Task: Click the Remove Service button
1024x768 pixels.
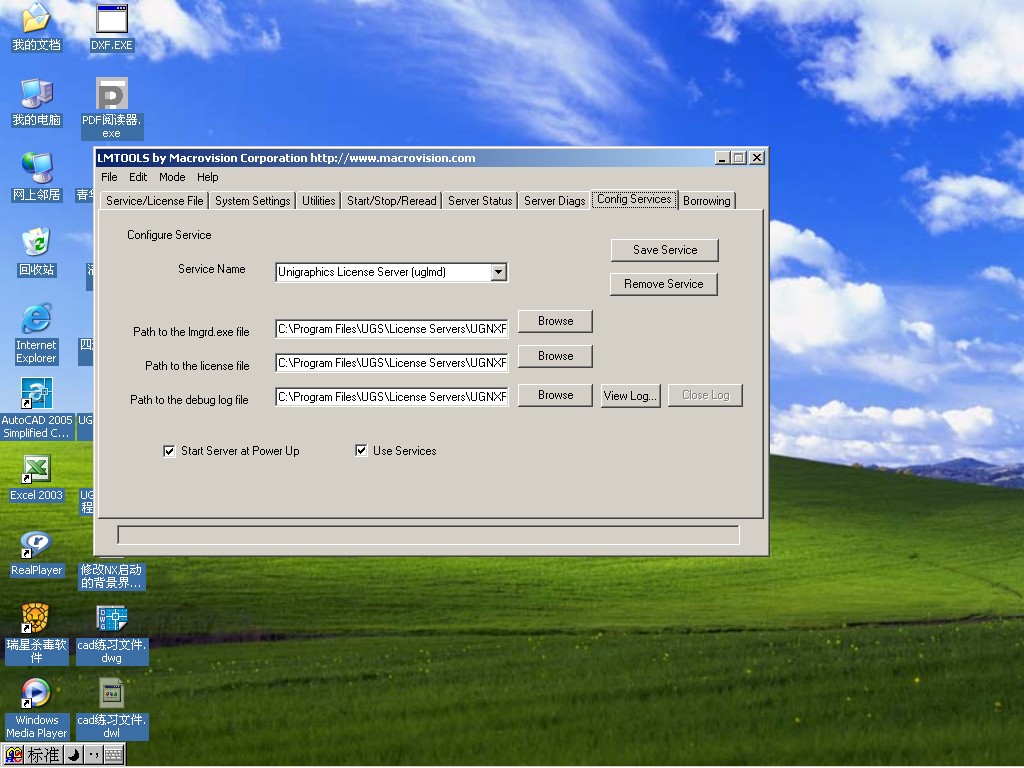Action: click(664, 283)
